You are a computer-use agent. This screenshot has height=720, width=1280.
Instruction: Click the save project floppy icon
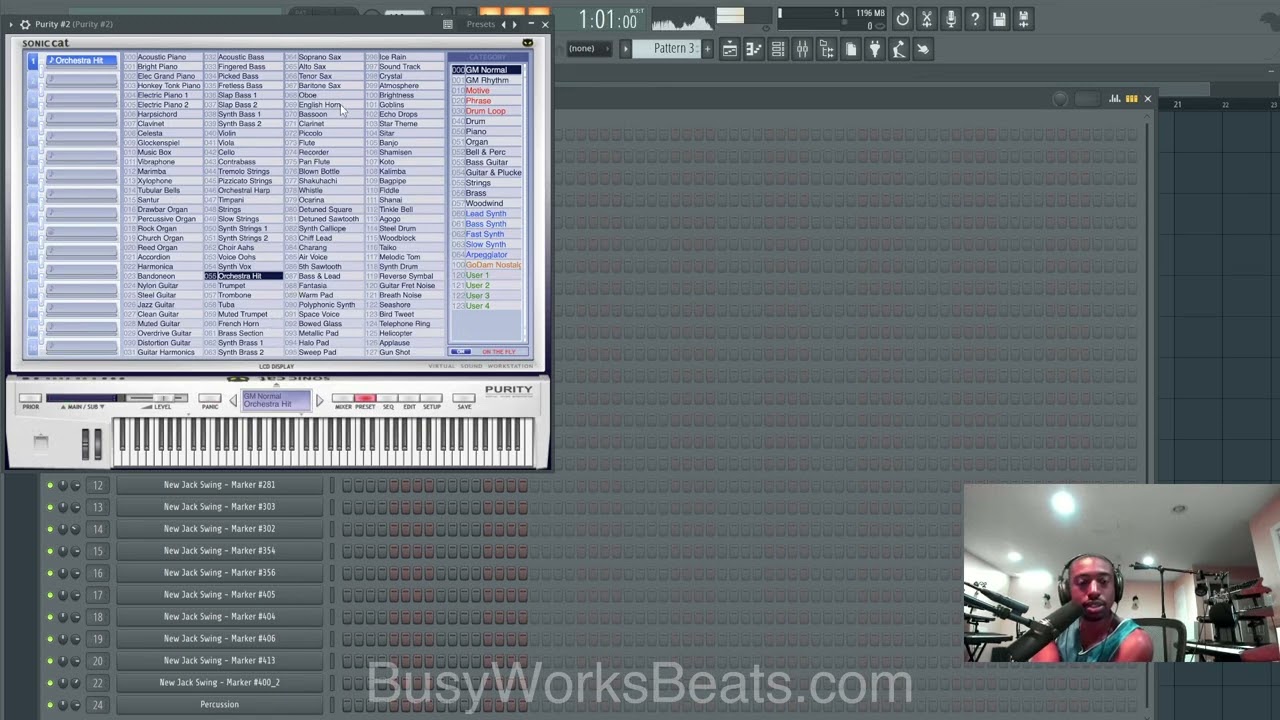(999, 19)
